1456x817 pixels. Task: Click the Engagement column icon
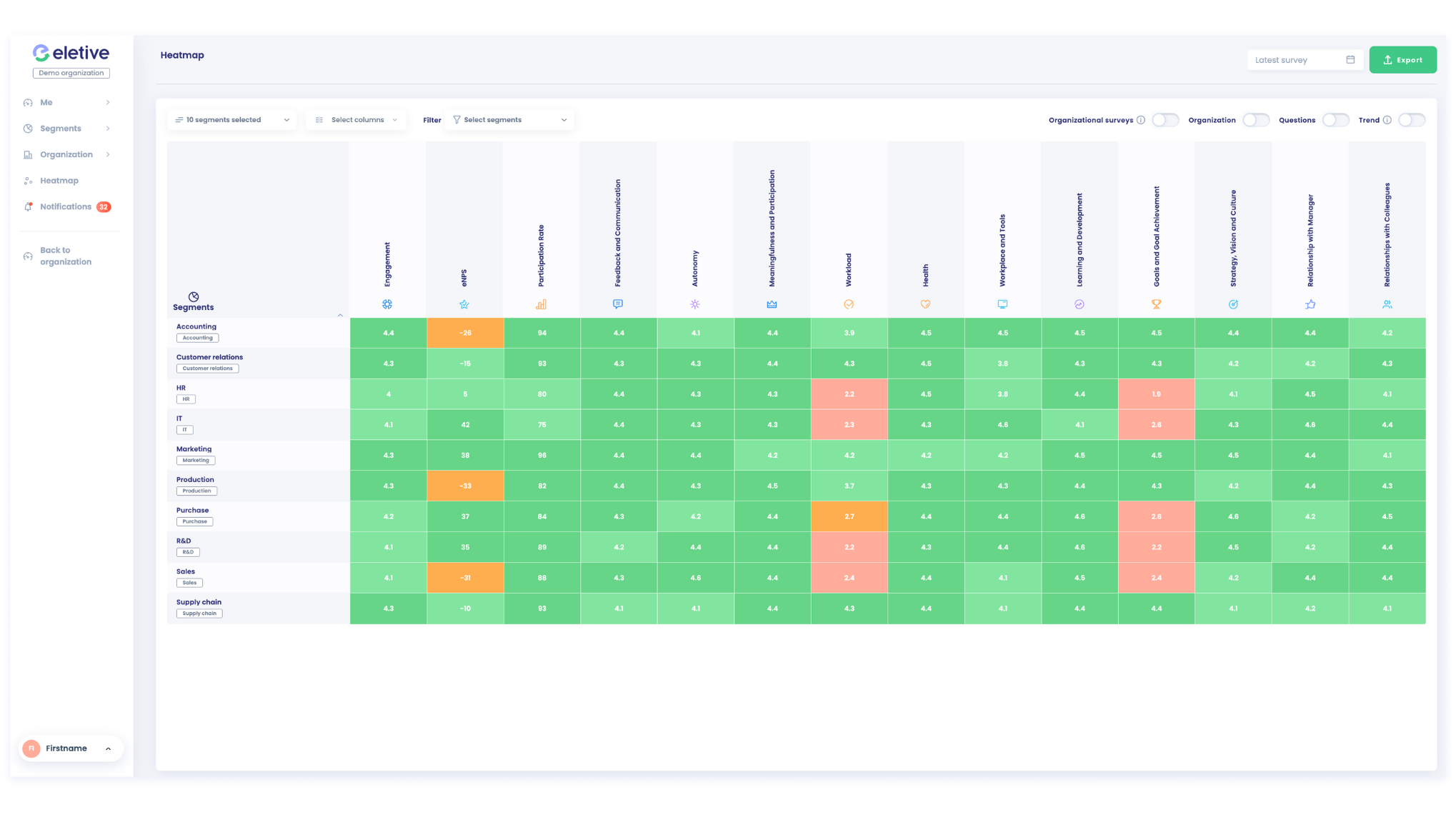click(x=387, y=304)
